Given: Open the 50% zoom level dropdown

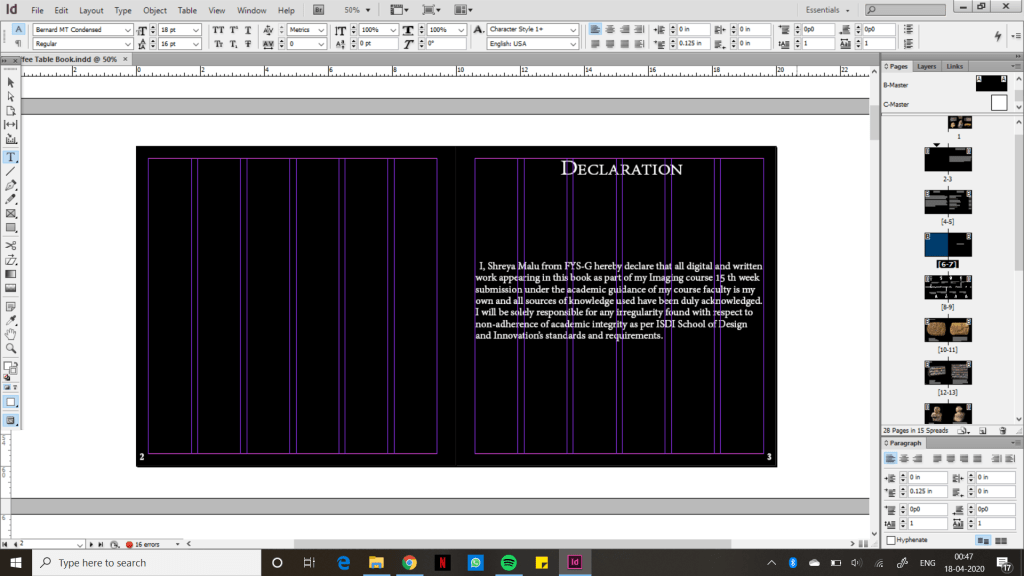Looking at the screenshot, I should [359, 10].
